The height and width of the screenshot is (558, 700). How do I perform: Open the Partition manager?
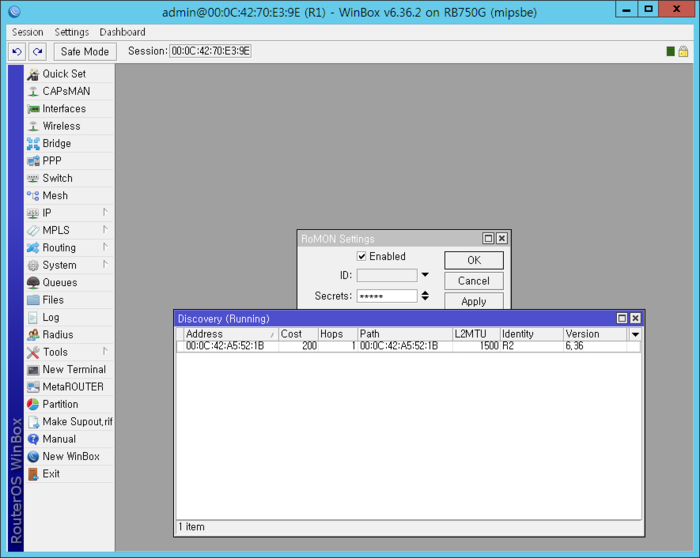[69, 404]
